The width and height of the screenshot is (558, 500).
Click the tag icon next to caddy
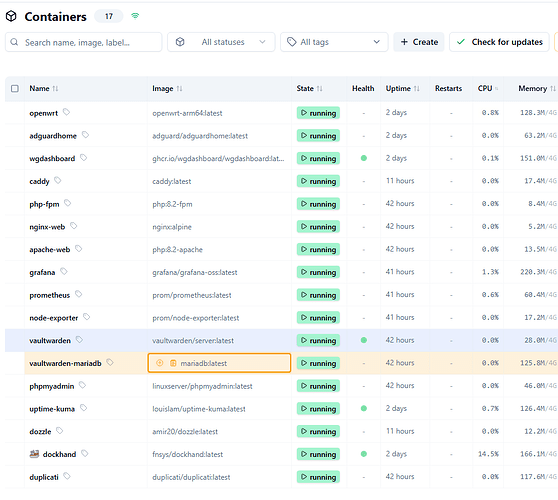(58, 180)
